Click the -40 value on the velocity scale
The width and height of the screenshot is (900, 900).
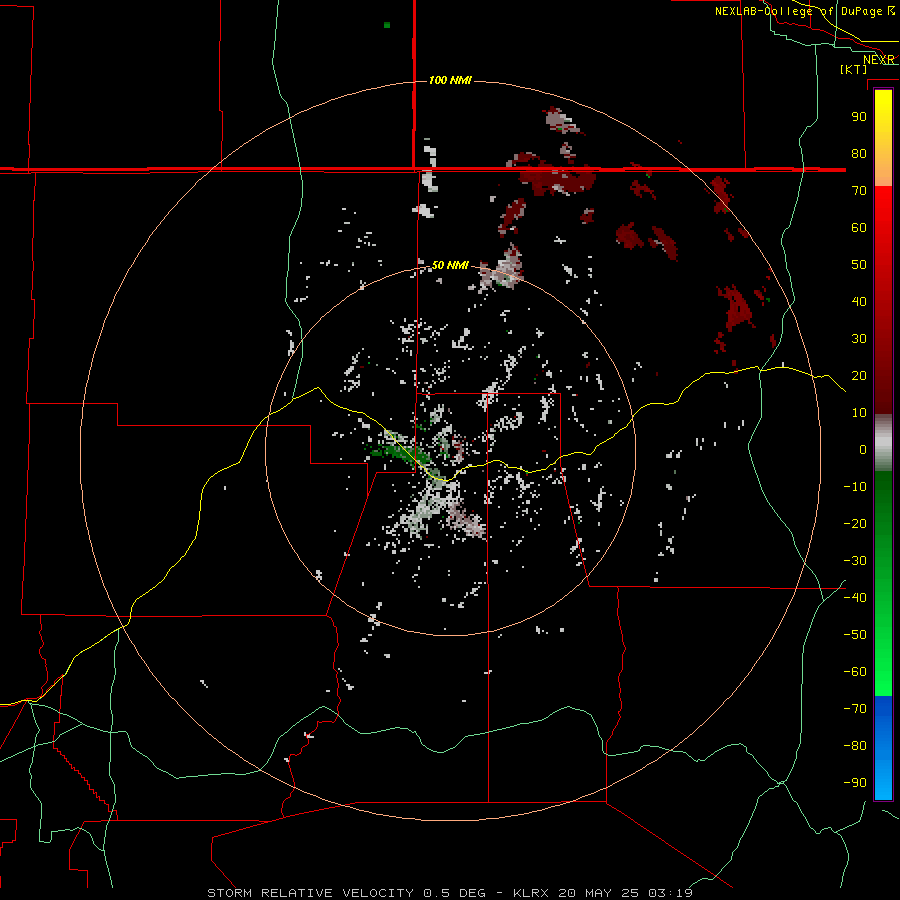click(855, 598)
